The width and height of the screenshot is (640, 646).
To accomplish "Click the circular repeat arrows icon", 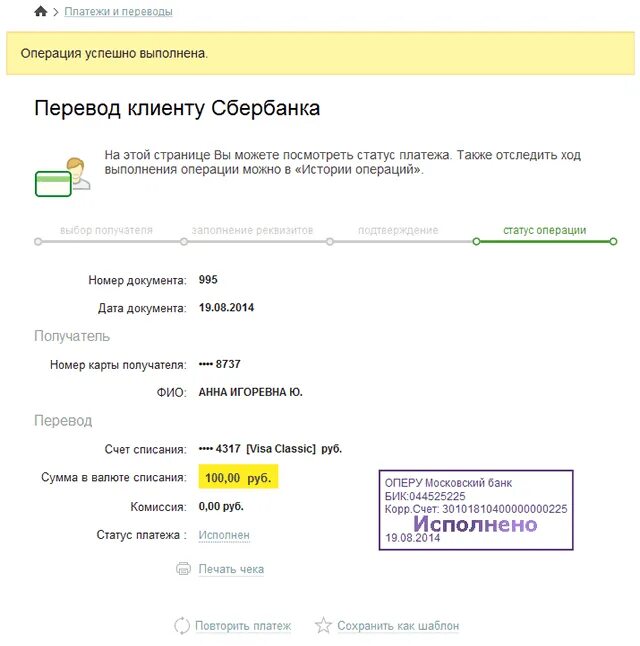I will 182,626.
